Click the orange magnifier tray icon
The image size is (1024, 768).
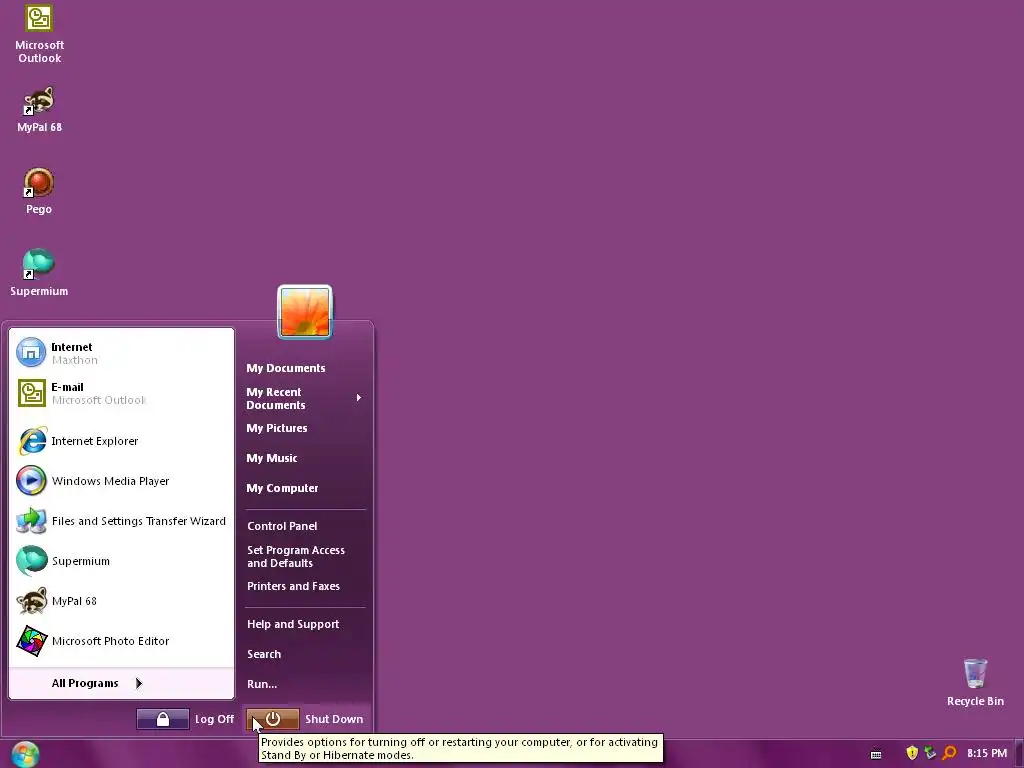tap(949, 753)
